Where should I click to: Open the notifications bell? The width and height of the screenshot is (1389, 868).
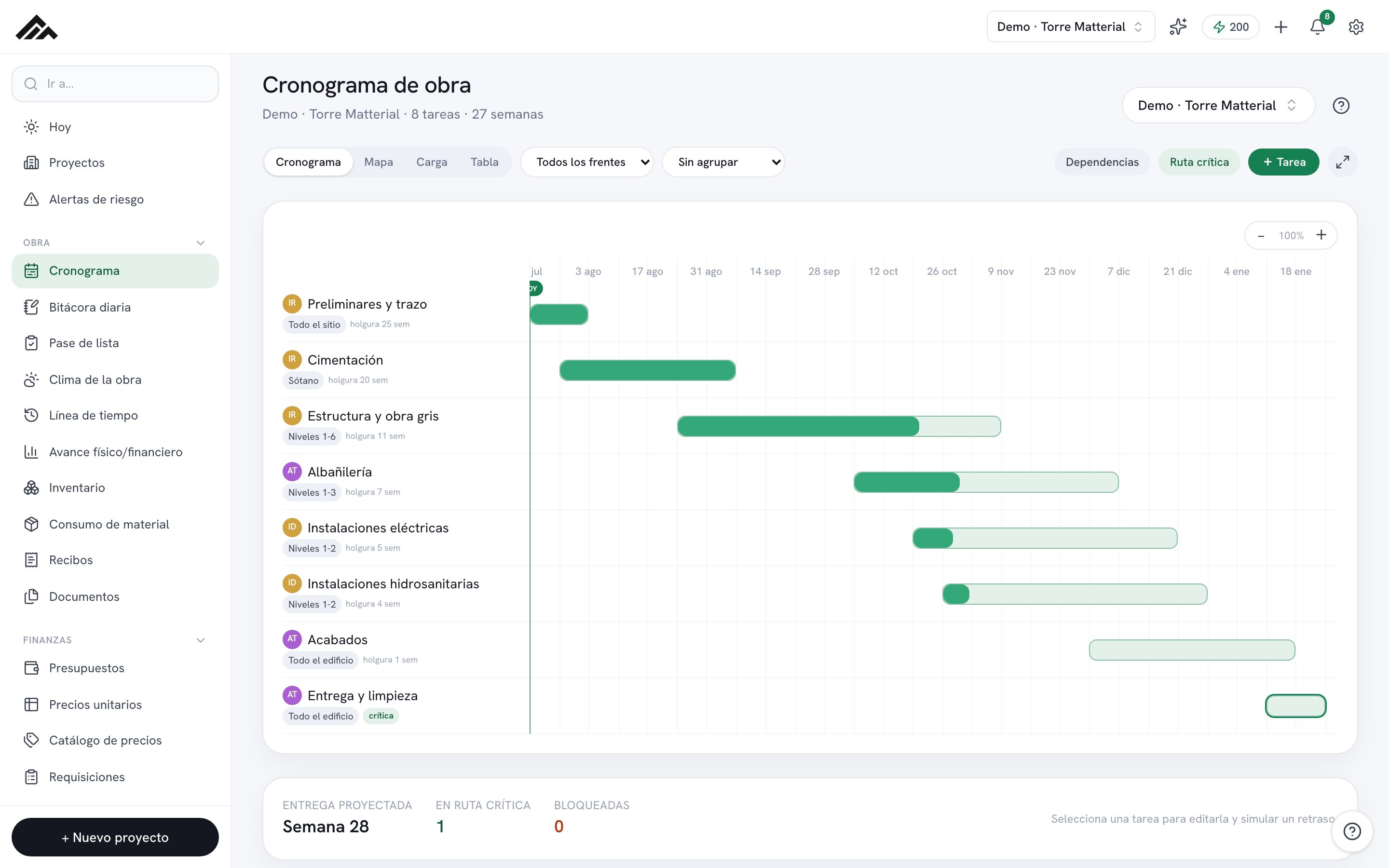coord(1318,27)
